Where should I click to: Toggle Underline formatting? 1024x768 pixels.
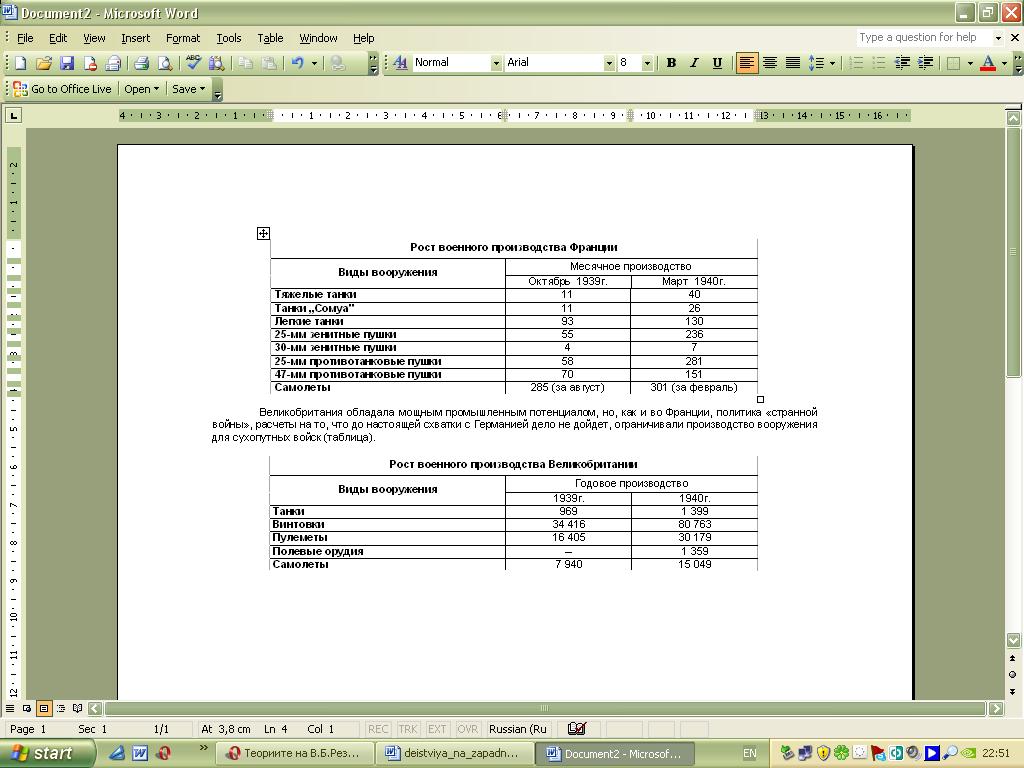(x=717, y=63)
